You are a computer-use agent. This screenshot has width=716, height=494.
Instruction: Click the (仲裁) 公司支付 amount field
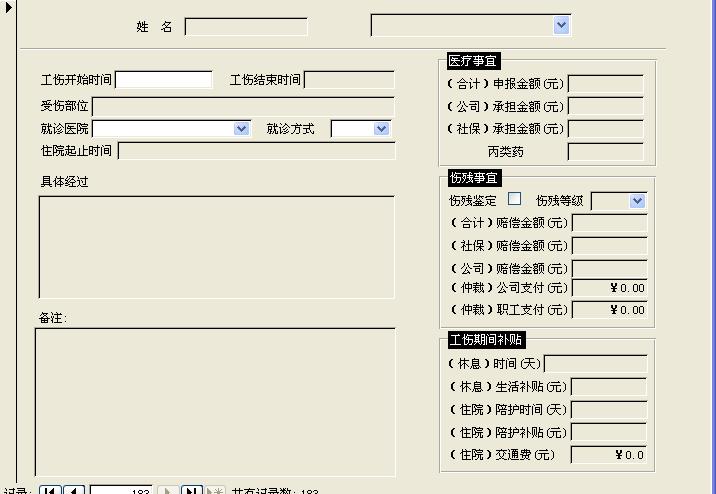click(609, 288)
